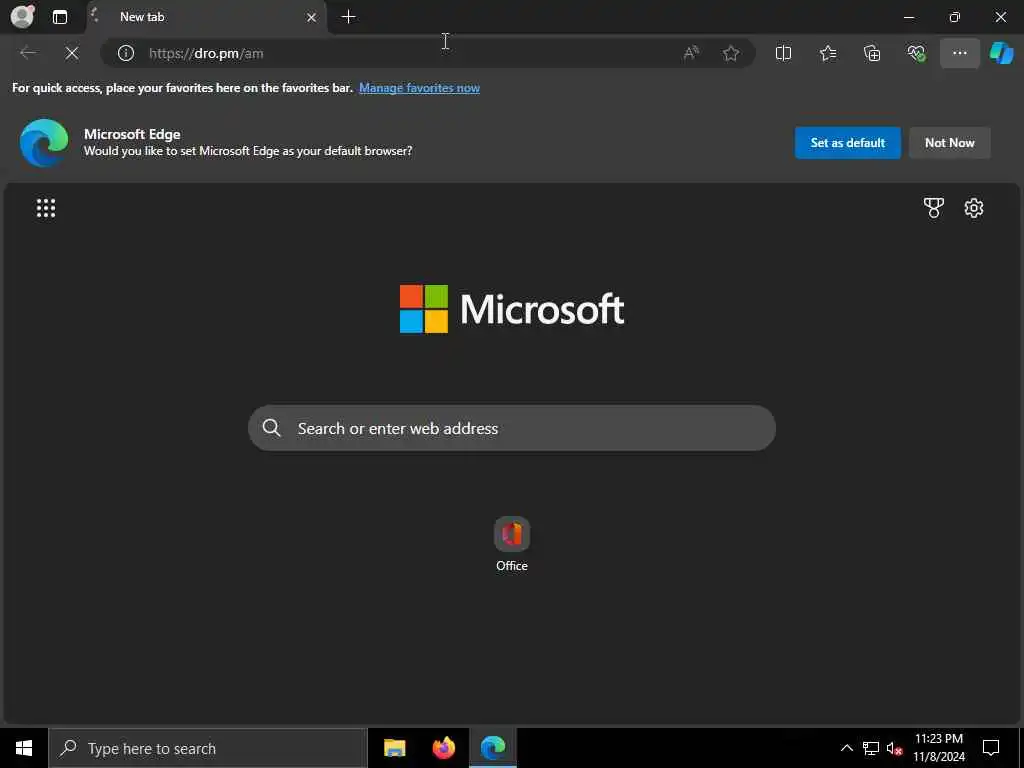1024x768 pixels.
Task: Click the Microsoft logo
Action: (x=512, y=308)
